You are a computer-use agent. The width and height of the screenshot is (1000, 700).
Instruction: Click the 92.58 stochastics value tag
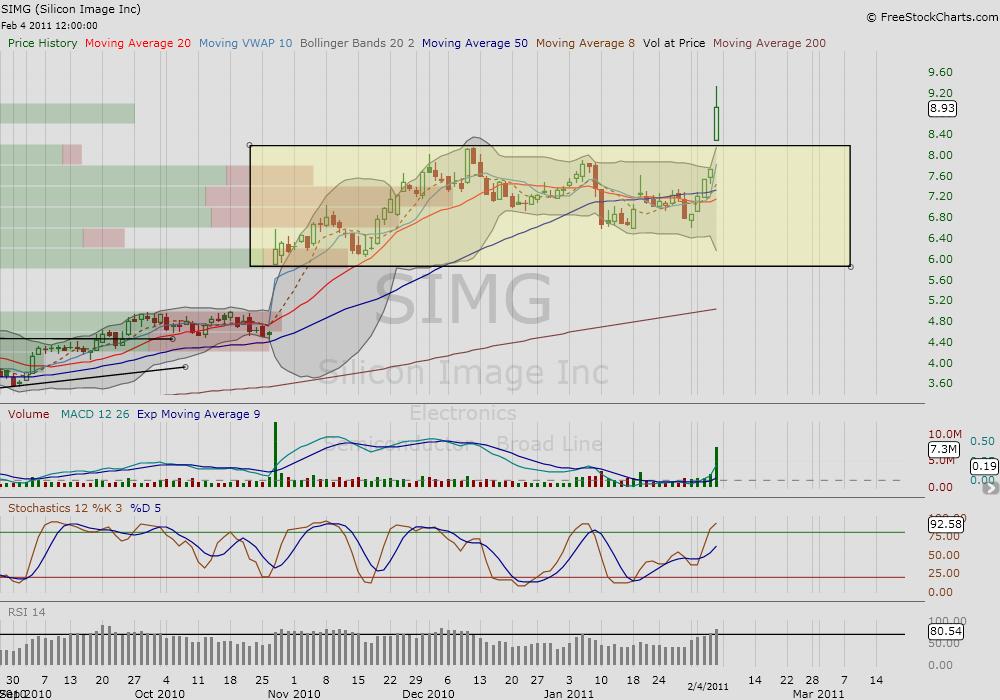pos(946,524)
